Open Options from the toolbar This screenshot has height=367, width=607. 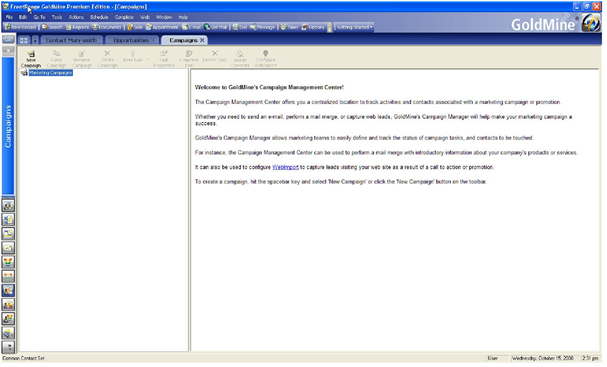[x=313, y=27]
